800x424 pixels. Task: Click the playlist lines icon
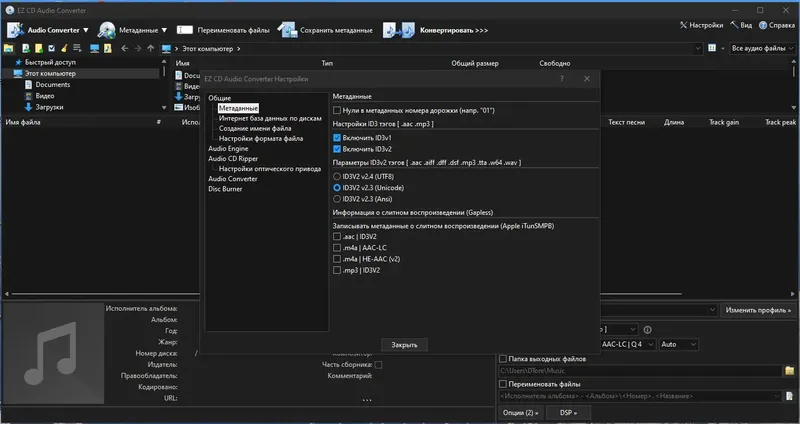tap(77, 48)
